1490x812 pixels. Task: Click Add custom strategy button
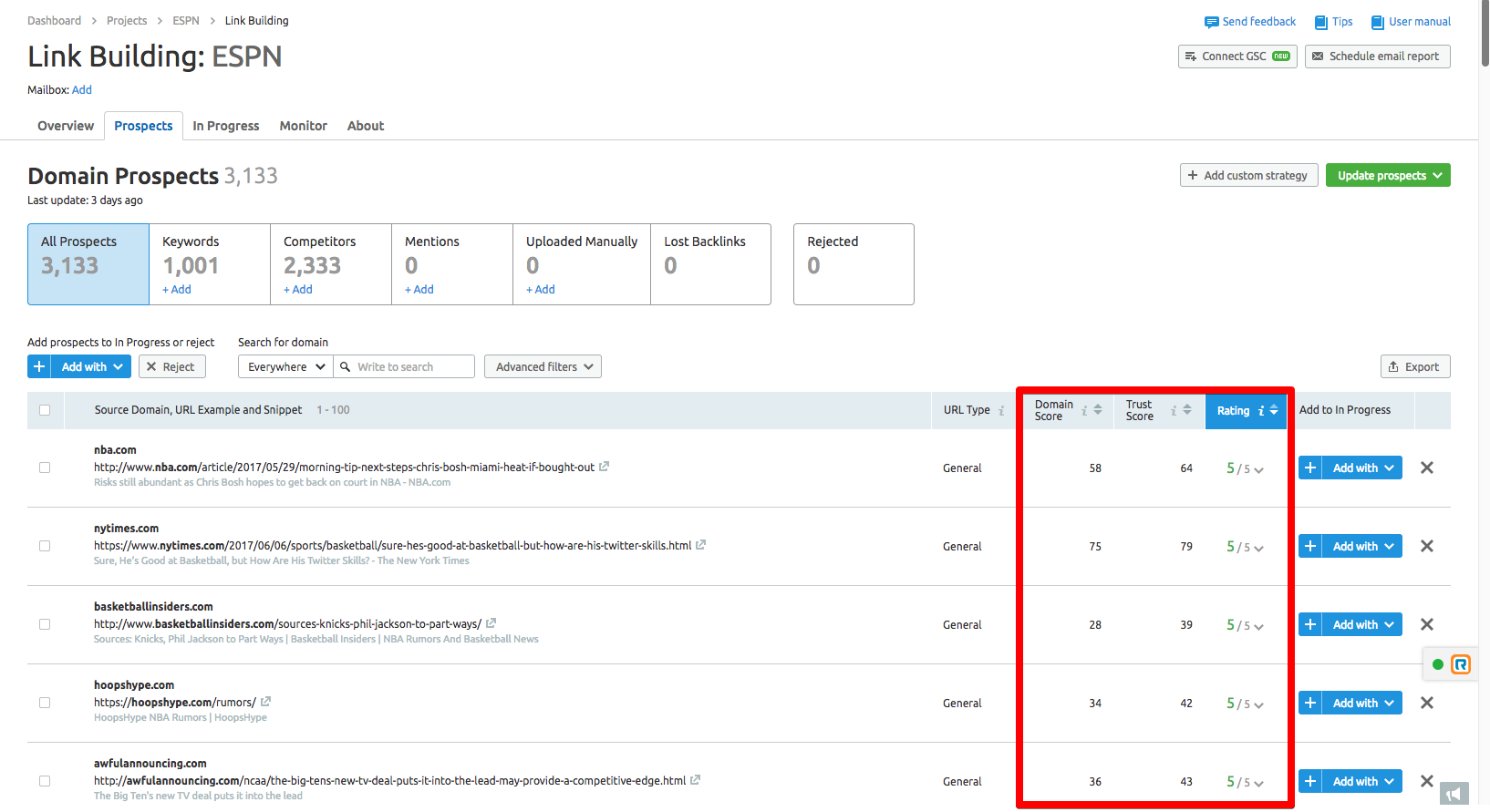click(1248, 175)
